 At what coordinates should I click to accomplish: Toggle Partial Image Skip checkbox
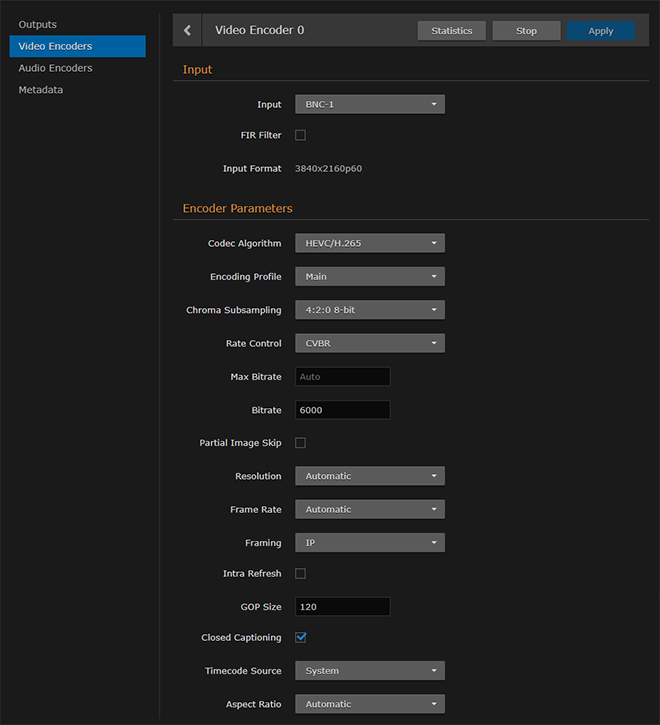(300, 443)
